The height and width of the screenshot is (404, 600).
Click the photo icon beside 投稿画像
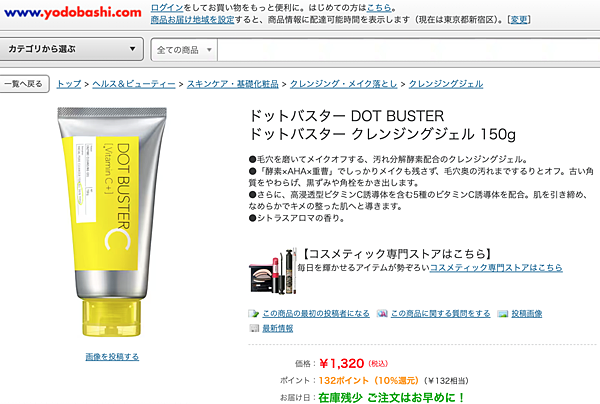(503, 314)
